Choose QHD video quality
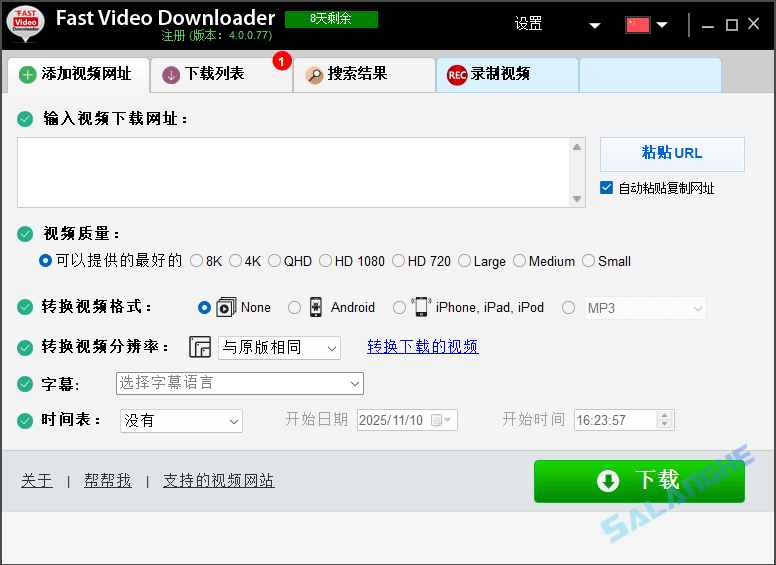Screen dimensions: 776x565 tap(275, 261)
